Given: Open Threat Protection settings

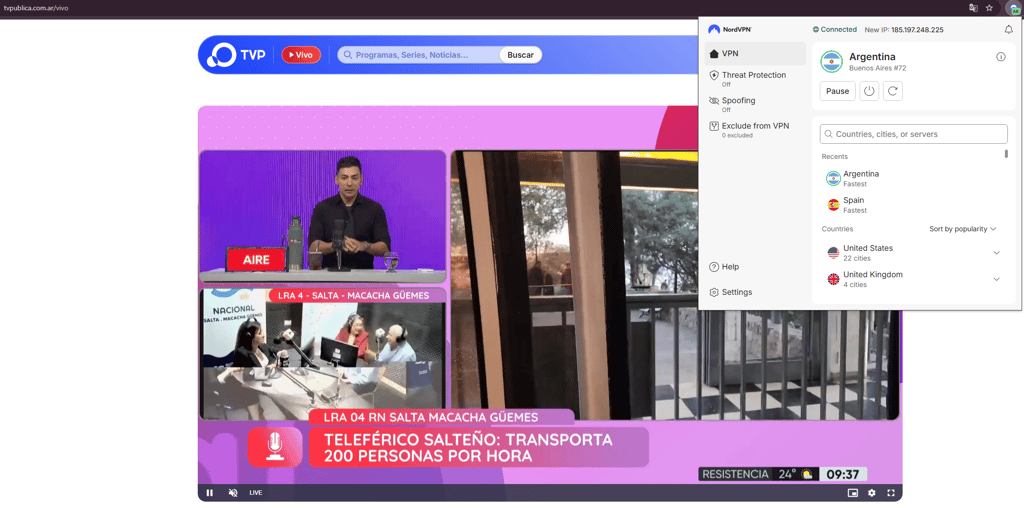Looking at the screenshot, I should (x=756, y=78).
